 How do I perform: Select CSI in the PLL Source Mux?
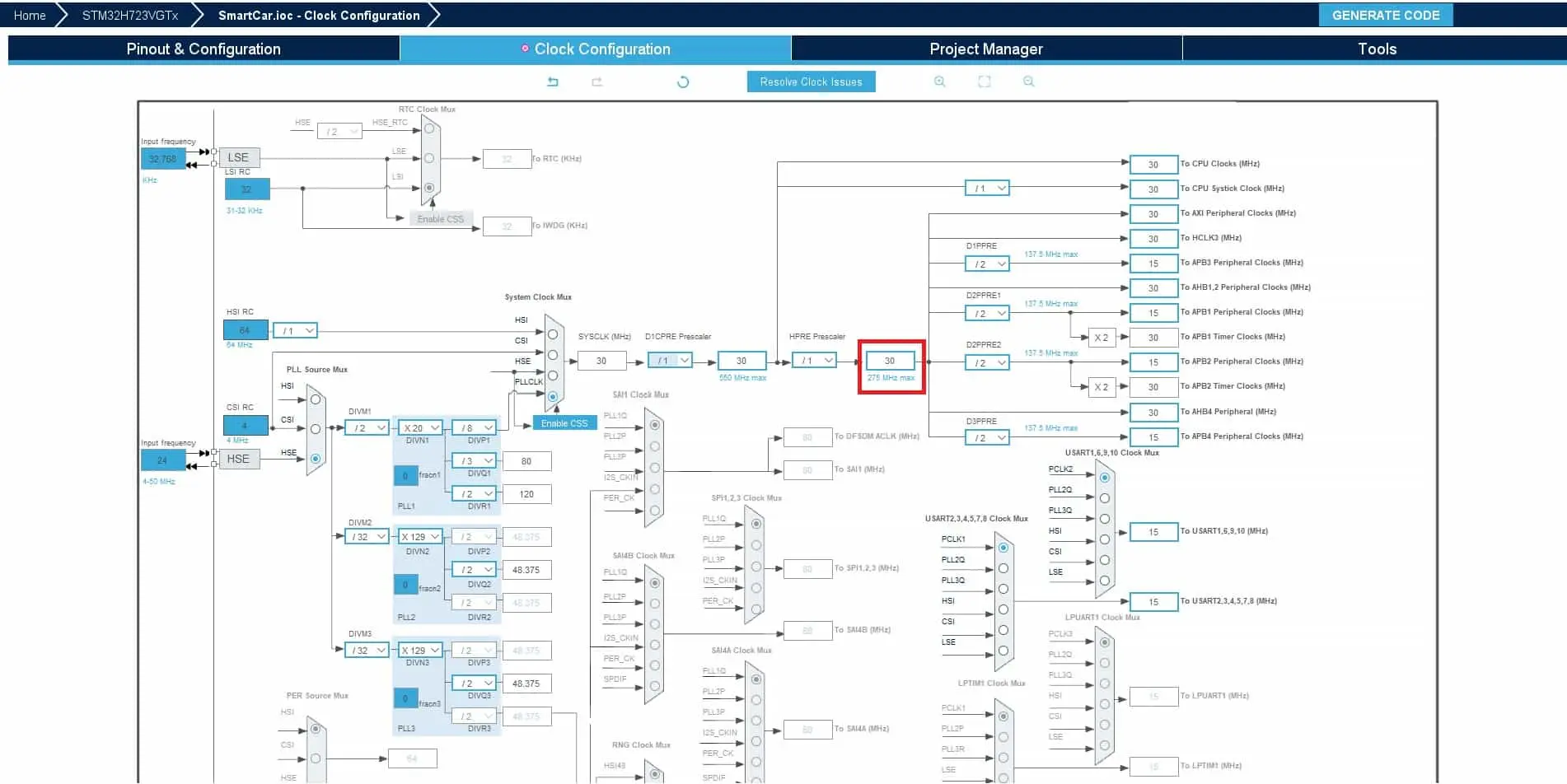[316, 429]
